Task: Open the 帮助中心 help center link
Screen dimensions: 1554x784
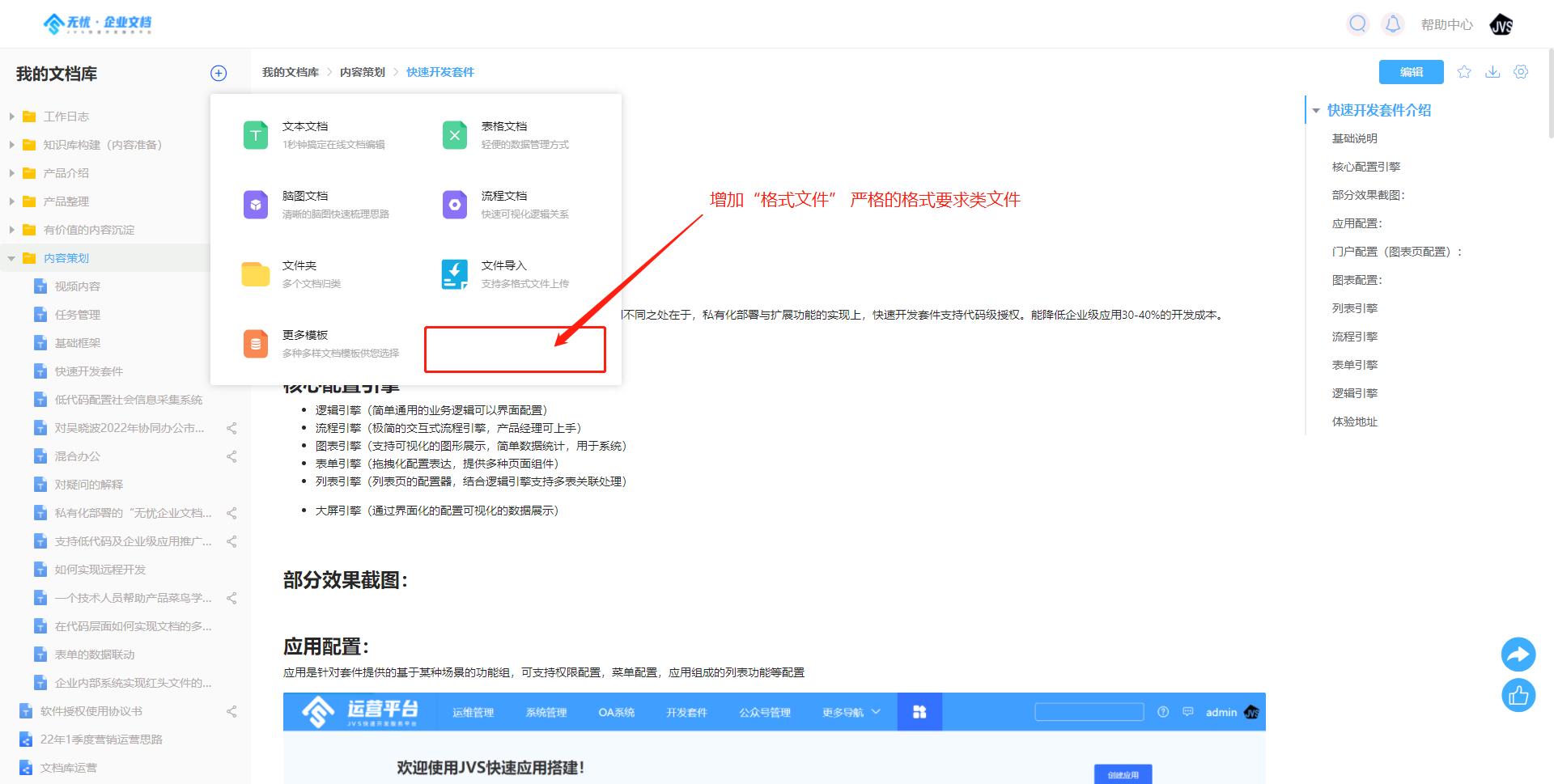Action: click(x=1446, y=25)
